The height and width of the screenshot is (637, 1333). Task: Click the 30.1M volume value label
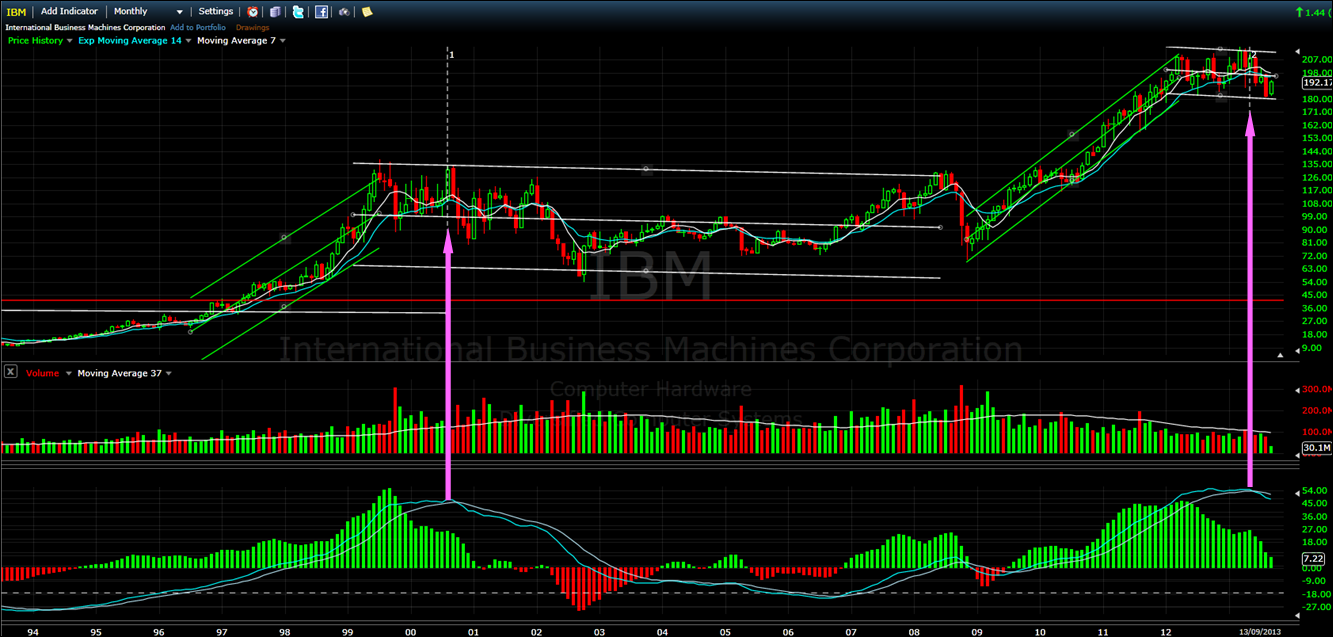[1315, 447]
